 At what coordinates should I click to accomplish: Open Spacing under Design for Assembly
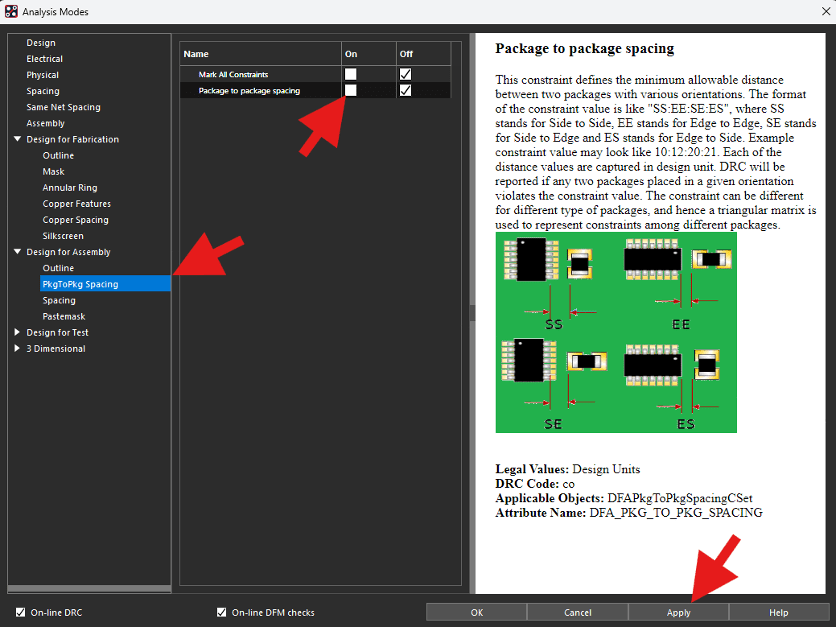point(59,300)
